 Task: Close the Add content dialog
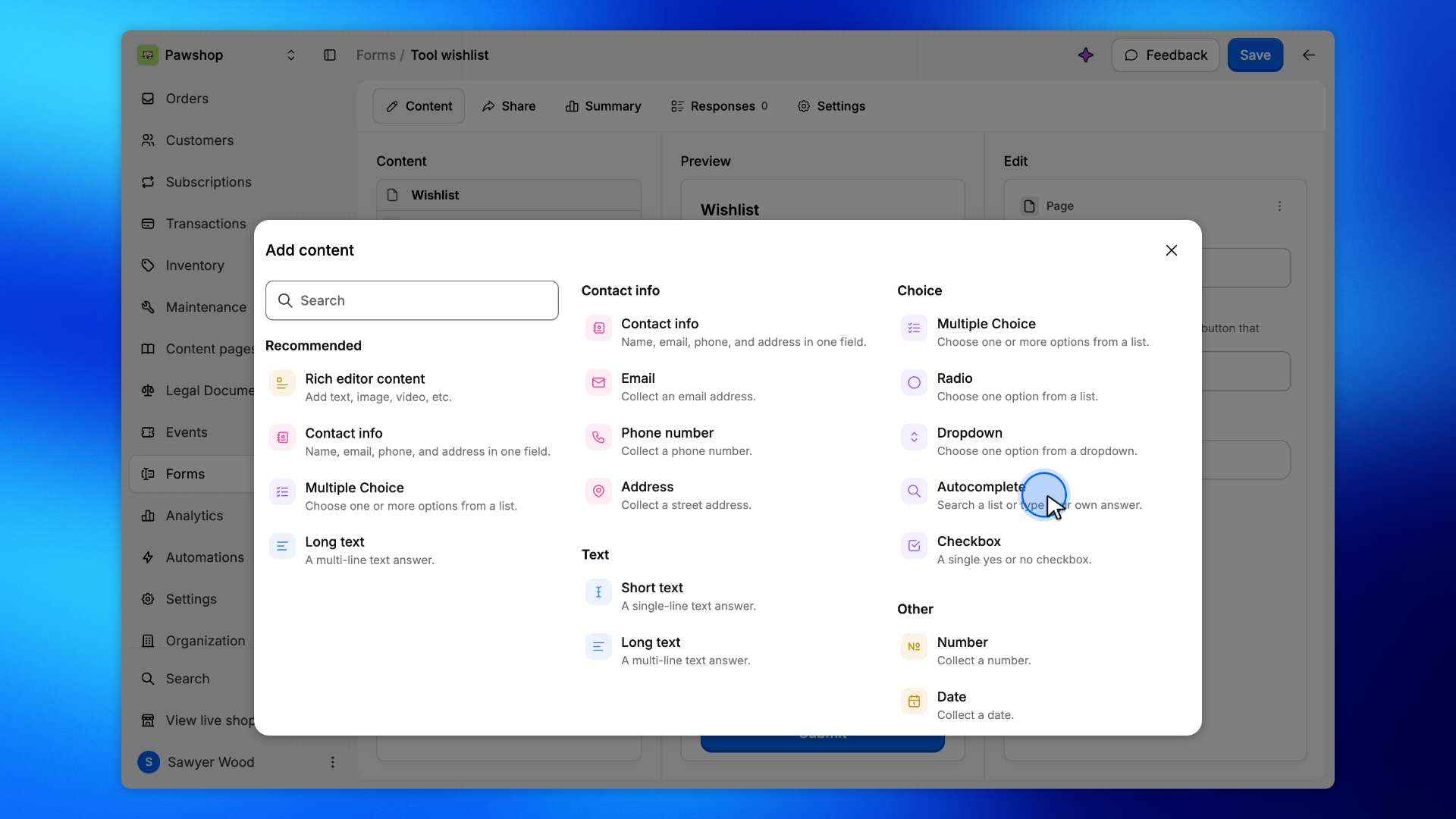click(x=1171, y=250)
